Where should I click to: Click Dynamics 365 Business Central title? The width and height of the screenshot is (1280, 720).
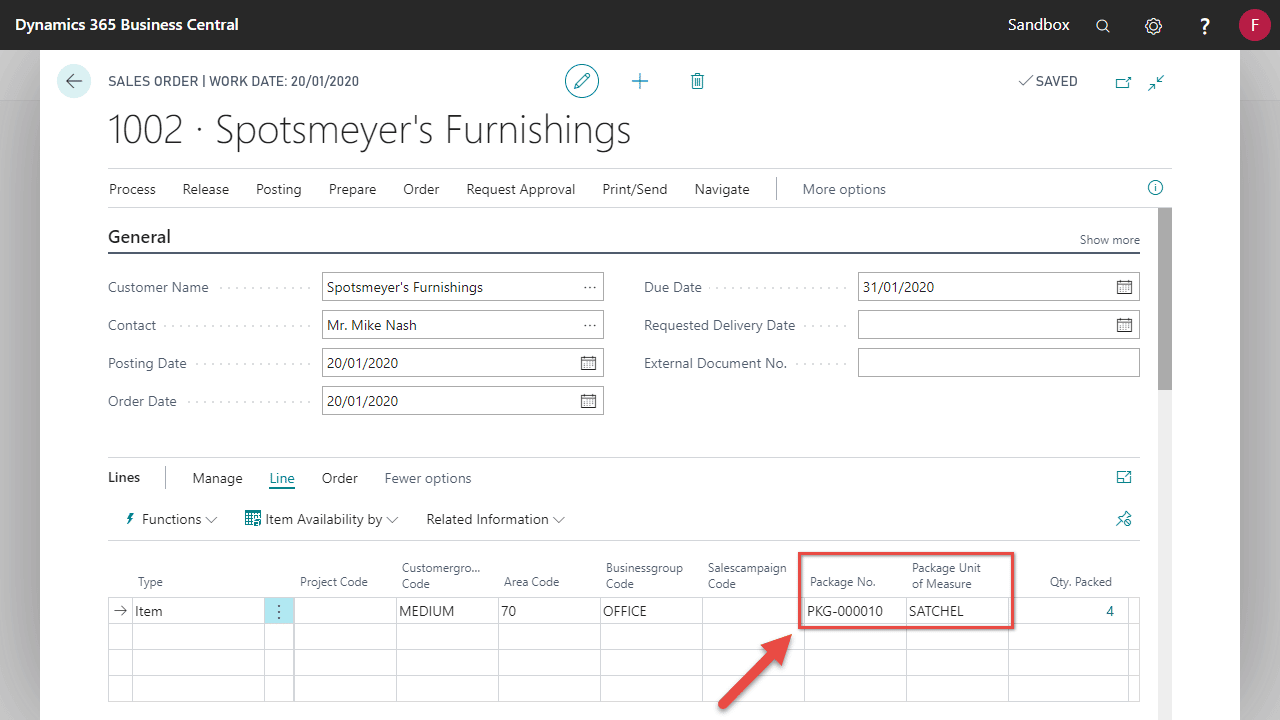(x=127, y=25)
